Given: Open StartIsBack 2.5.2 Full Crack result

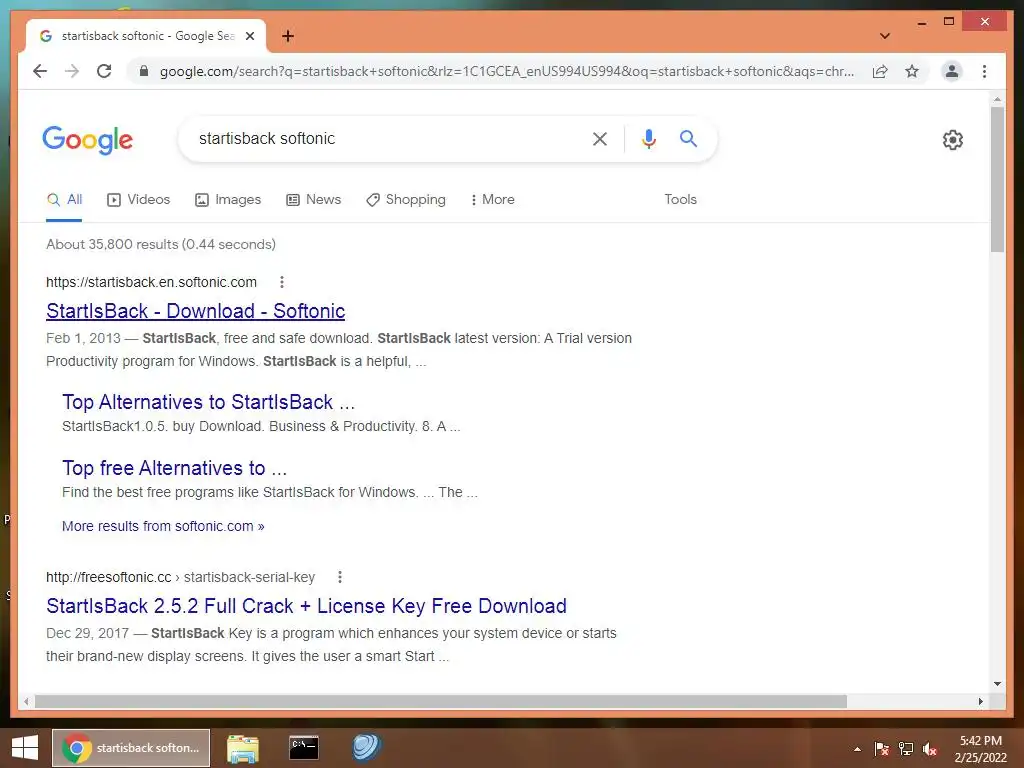Looking at the screenshot, I should (x=306, y=606).
